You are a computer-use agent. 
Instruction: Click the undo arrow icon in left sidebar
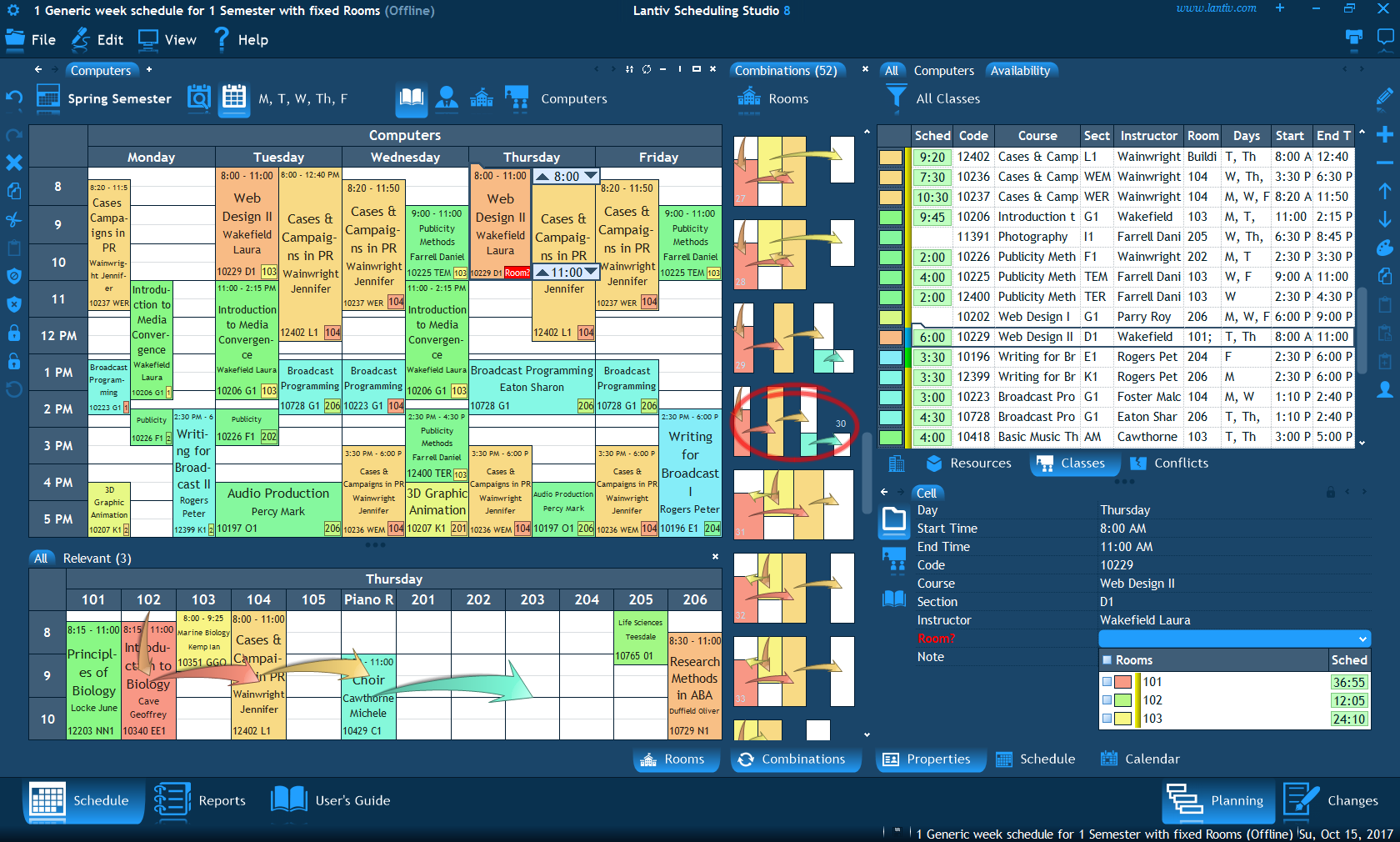coord(14,98)
